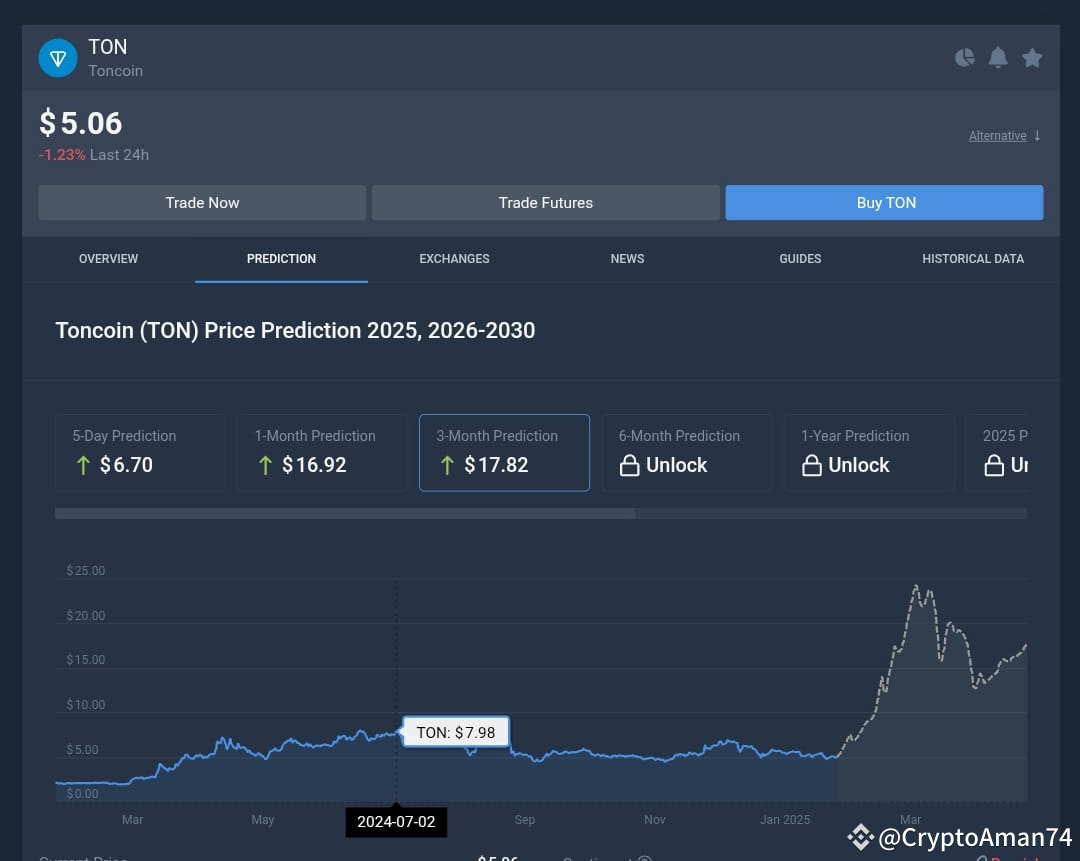Viewport: 1080px width, 861px height.
Task: Star Toncoin as a favorite
Action: [1032, 57]
